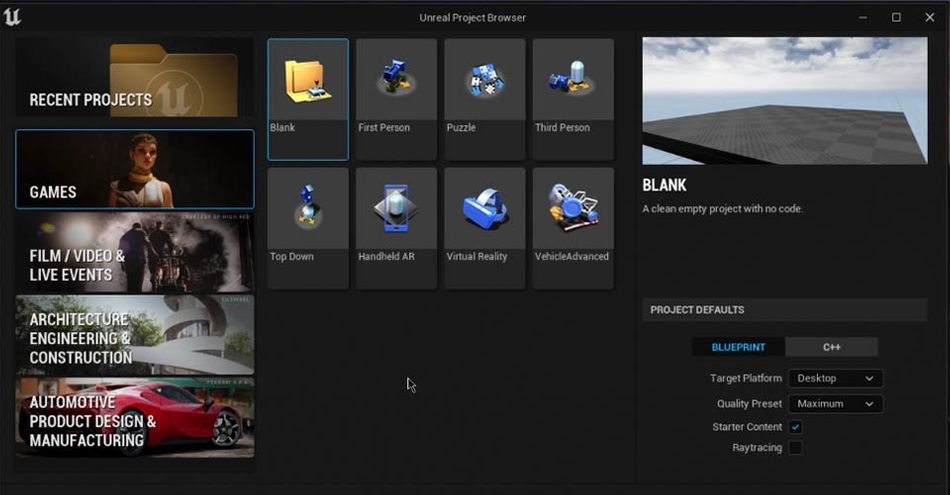The width and height of the screenshot is (950, 495).
Task: Click the 'VehicleAdvanced' label text
Action: pos(572,256)
